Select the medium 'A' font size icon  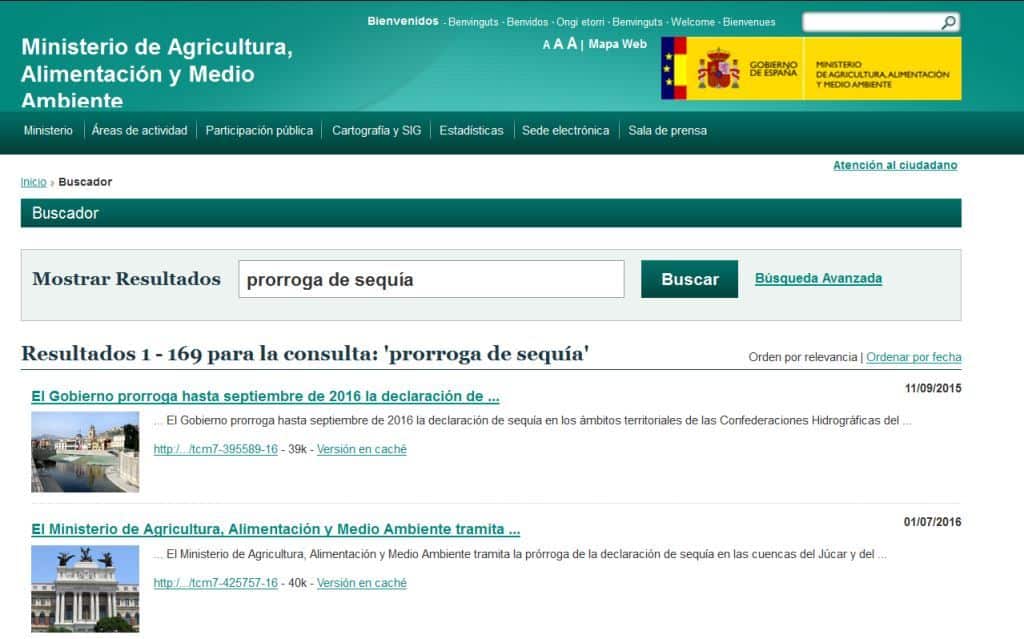point(558,44)
